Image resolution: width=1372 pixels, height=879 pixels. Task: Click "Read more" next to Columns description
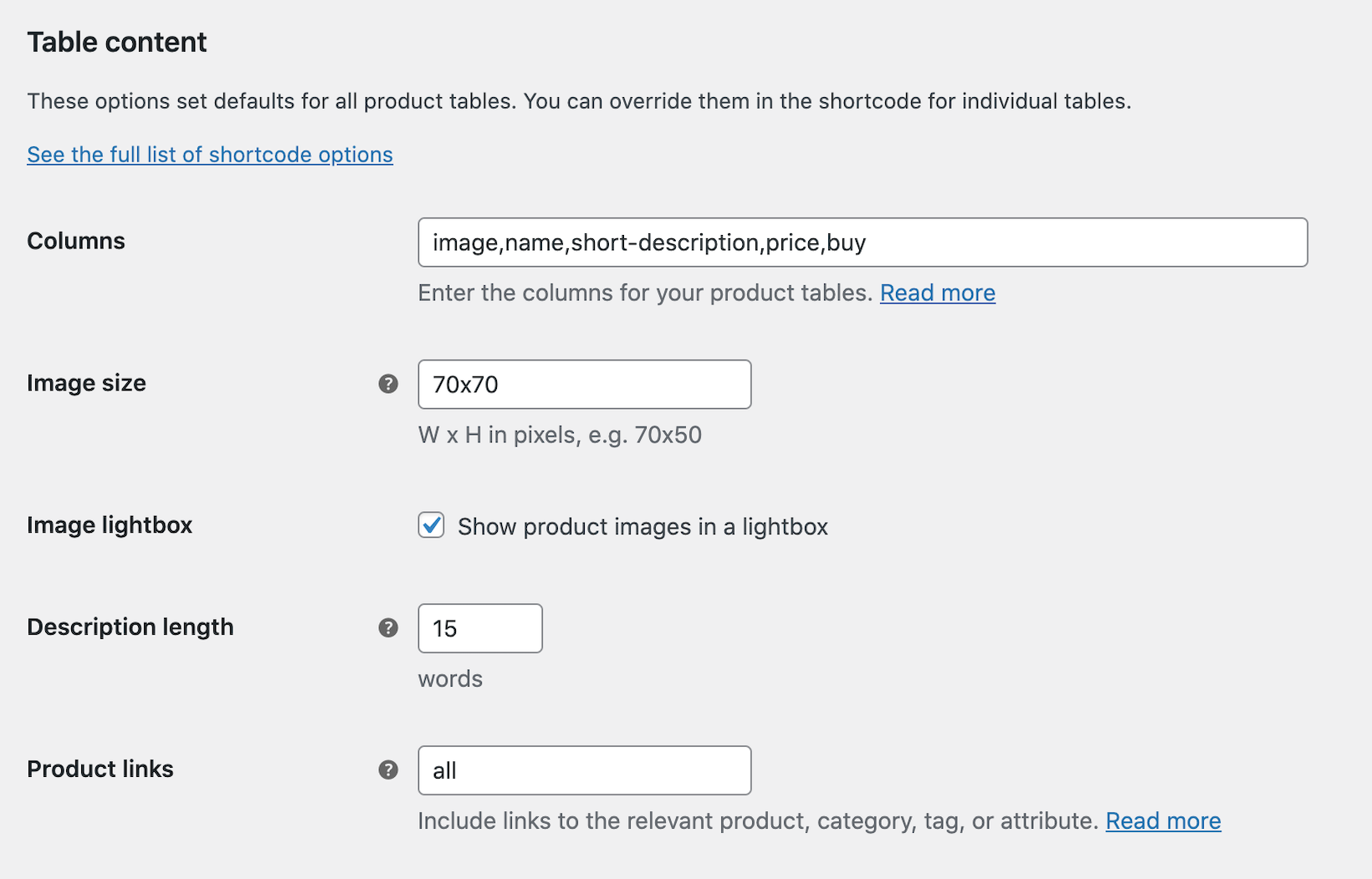point(937,293)
